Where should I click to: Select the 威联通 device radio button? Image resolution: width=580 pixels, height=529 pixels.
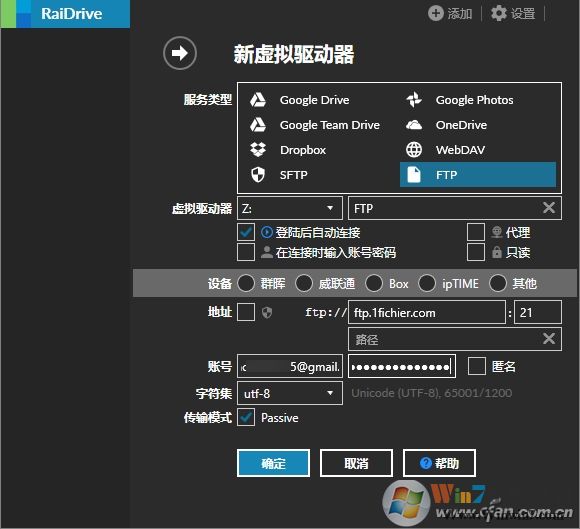(304, 283)
